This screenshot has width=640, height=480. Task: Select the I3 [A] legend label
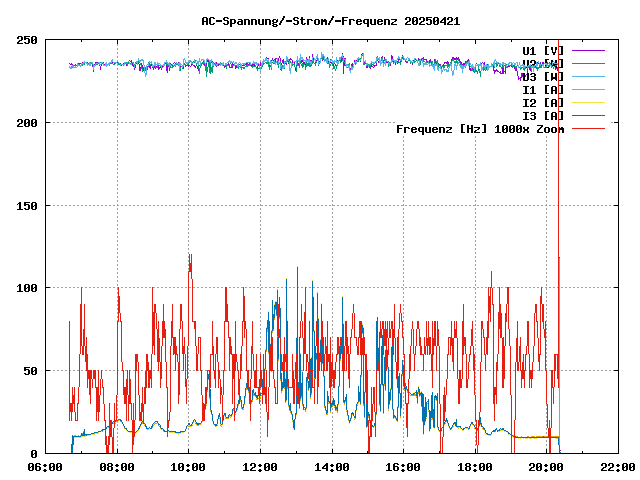coord(543,115)
